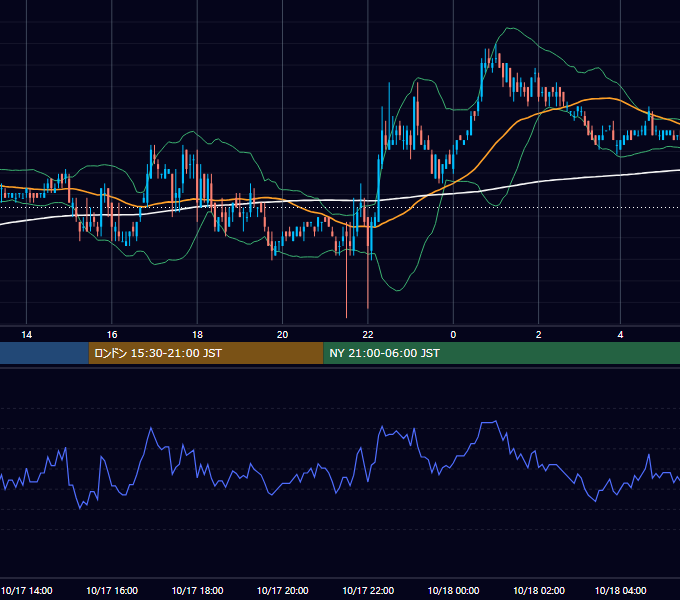Select the blue session bar before ロンドン

click(44, 353)
